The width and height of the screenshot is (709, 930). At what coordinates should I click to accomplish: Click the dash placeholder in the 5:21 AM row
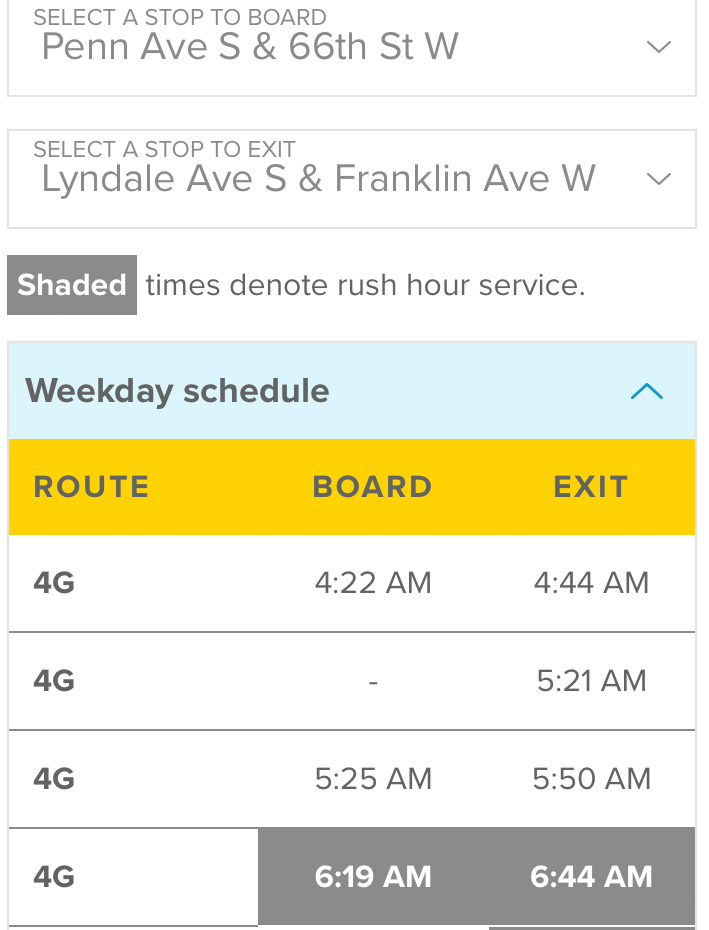tap(373, 681)
